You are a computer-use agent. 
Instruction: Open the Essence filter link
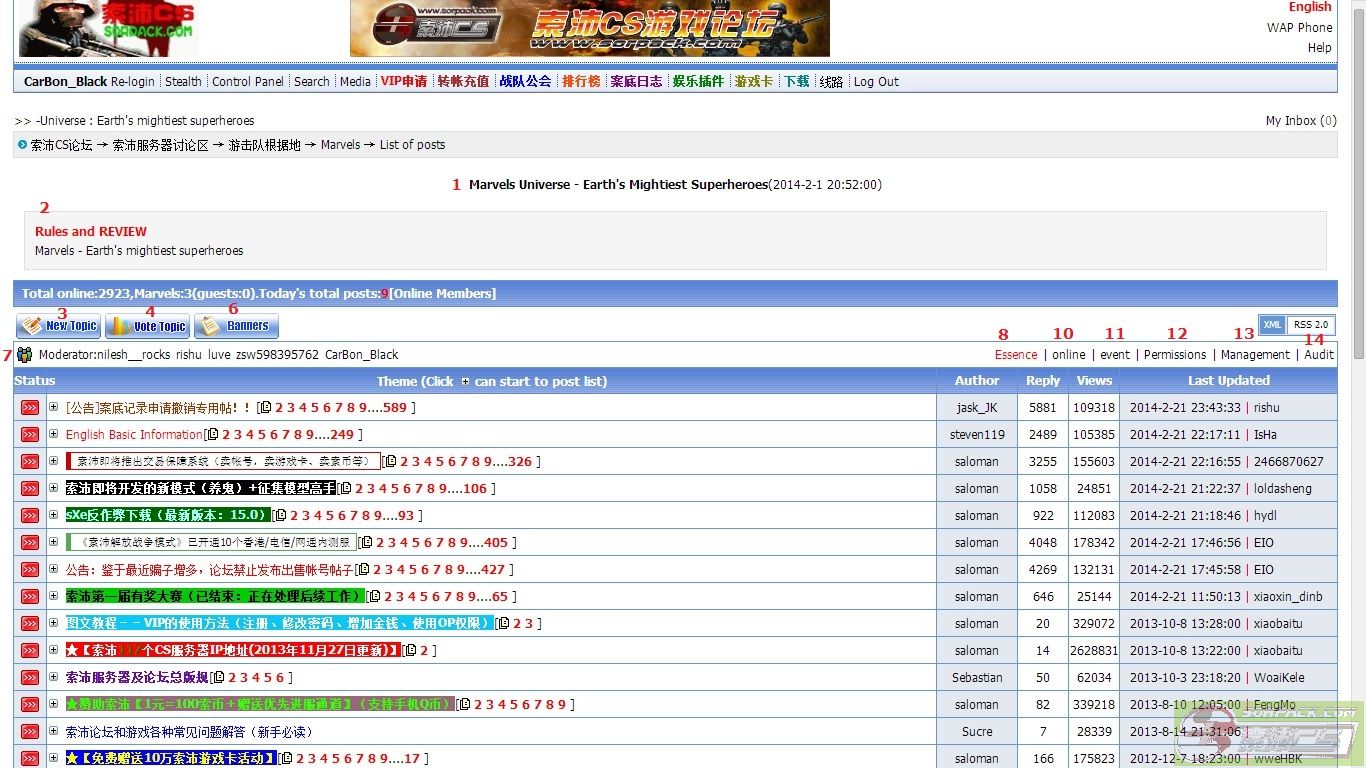click(1016, 355)
